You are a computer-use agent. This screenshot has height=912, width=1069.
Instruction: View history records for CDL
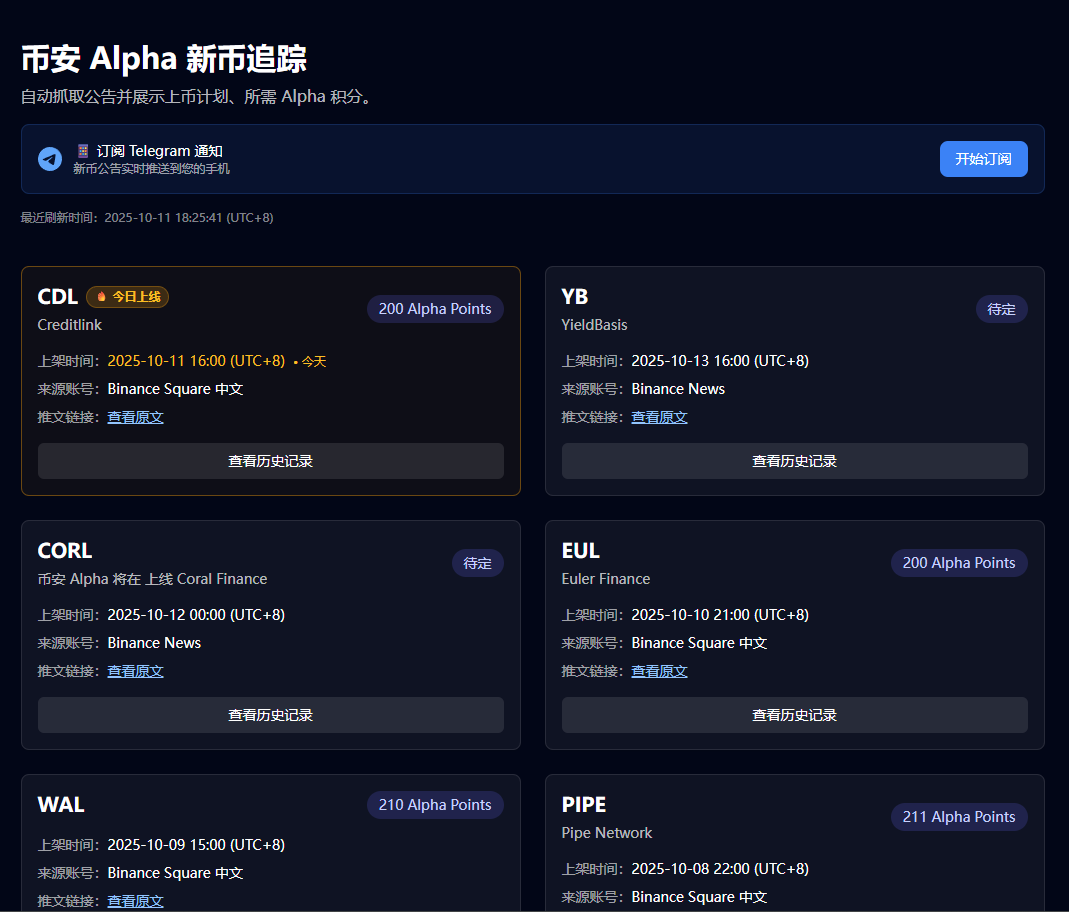(270, 461)
